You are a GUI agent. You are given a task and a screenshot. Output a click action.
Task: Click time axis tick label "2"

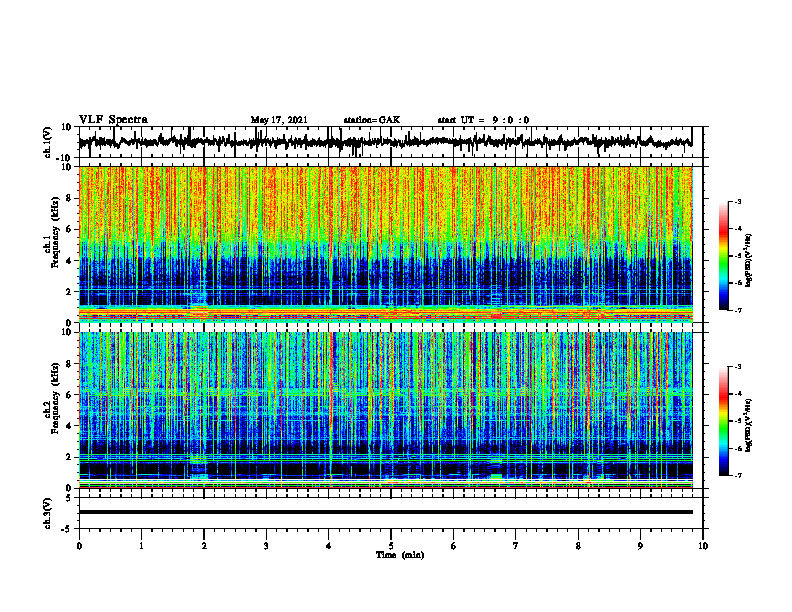204,546
